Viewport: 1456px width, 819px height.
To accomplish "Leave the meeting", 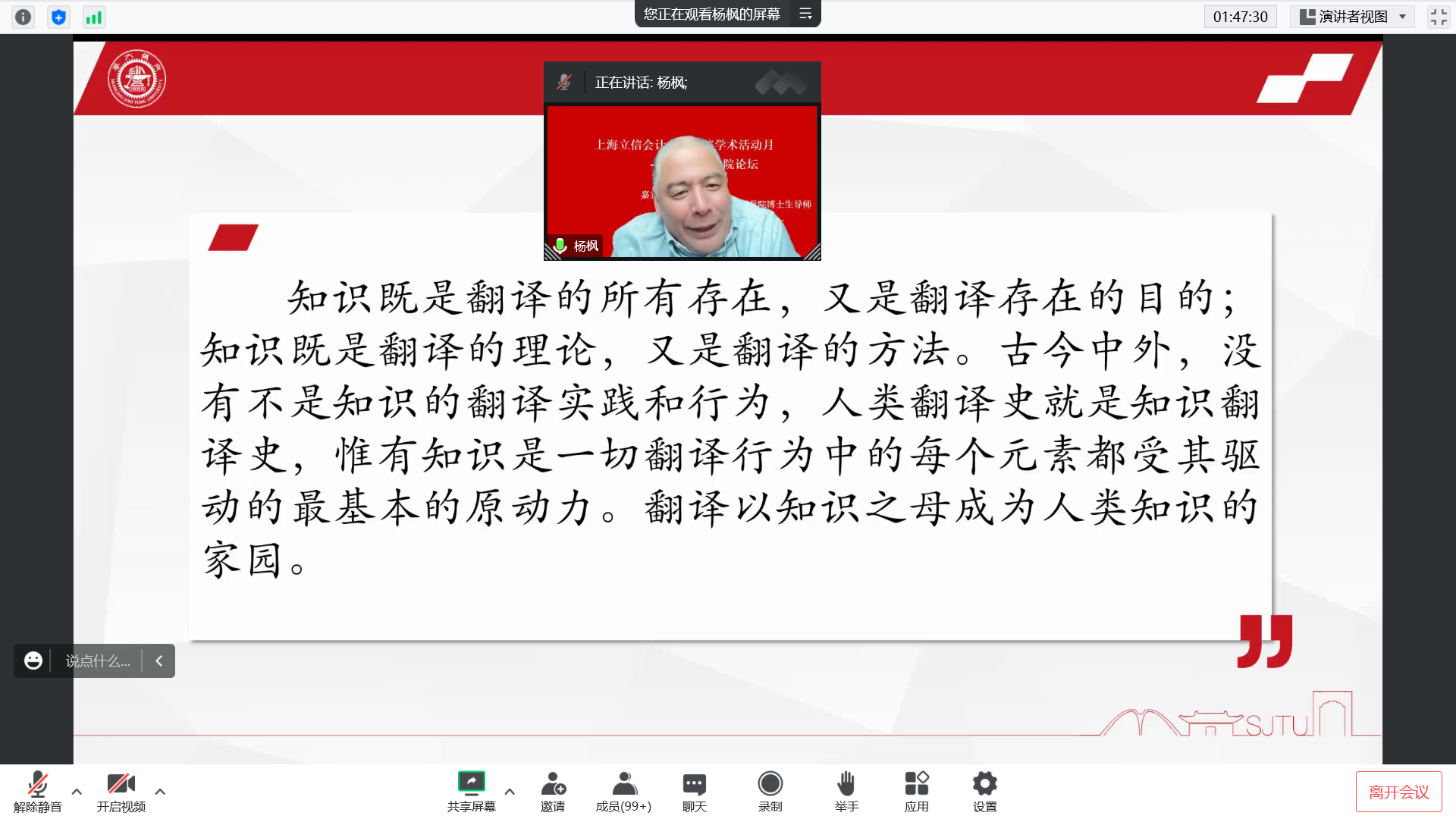I will pos(1398,792).
